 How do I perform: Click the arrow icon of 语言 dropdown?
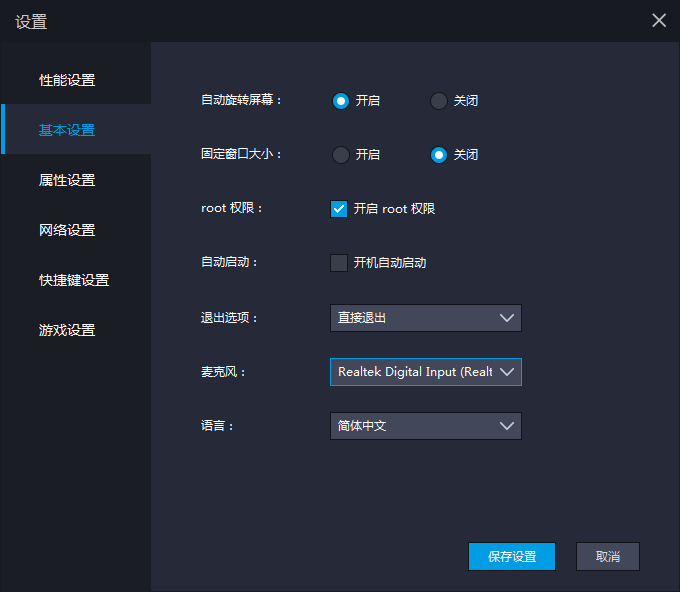(507, 426)
